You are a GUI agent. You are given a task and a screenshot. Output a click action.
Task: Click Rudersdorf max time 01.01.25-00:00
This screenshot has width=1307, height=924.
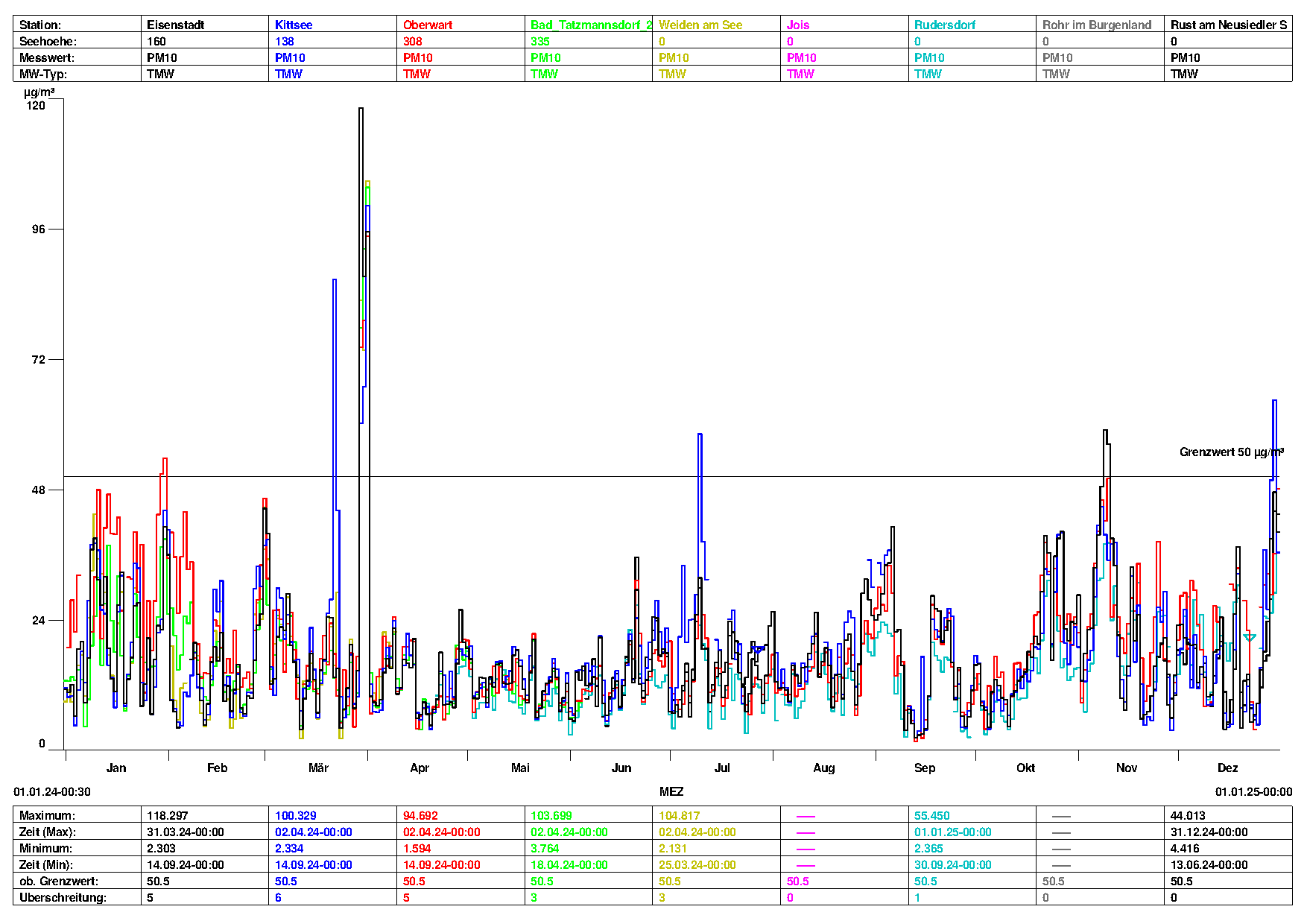(x=953, y=832)
